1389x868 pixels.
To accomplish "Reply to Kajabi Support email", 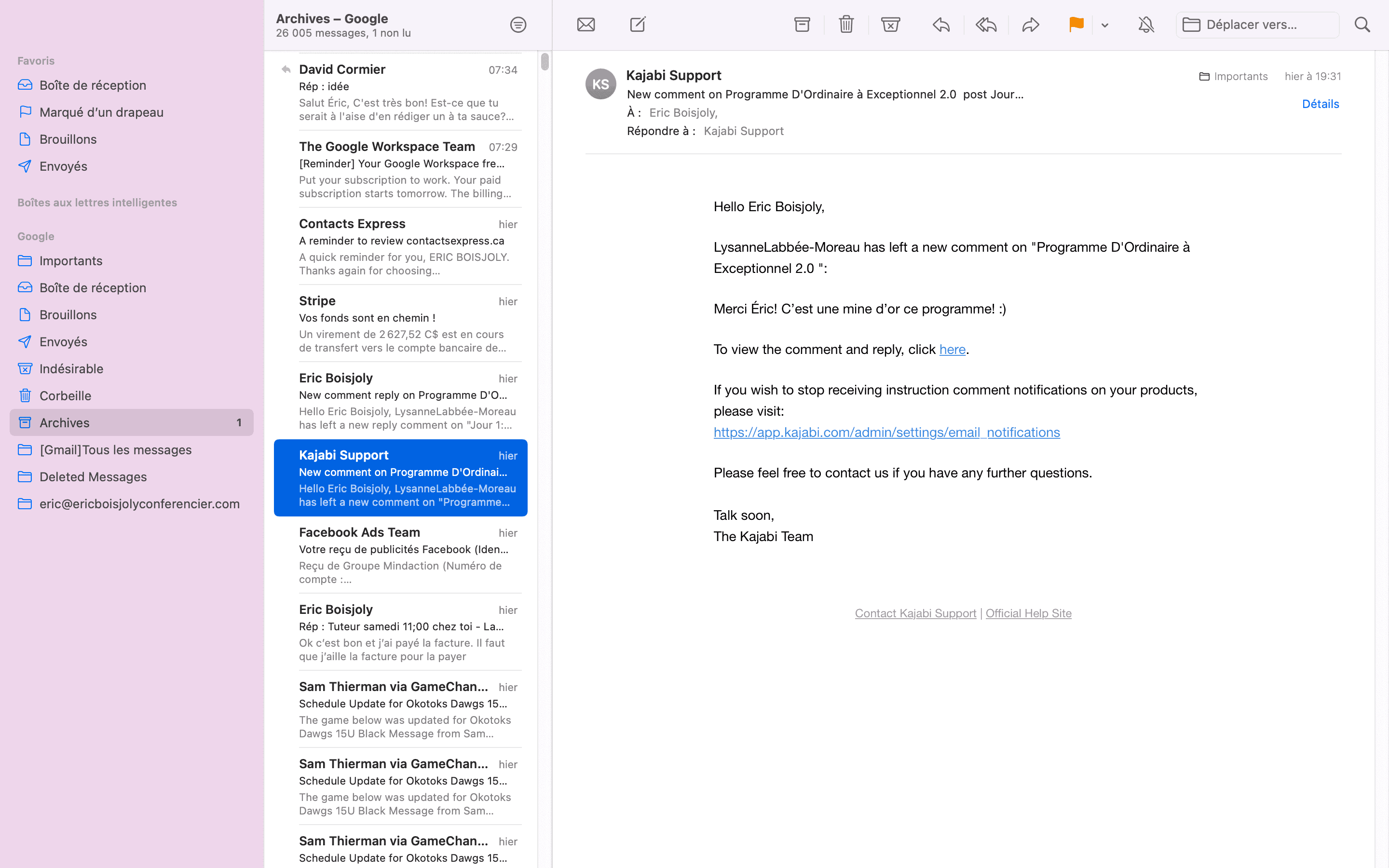I will pos(941,25).
